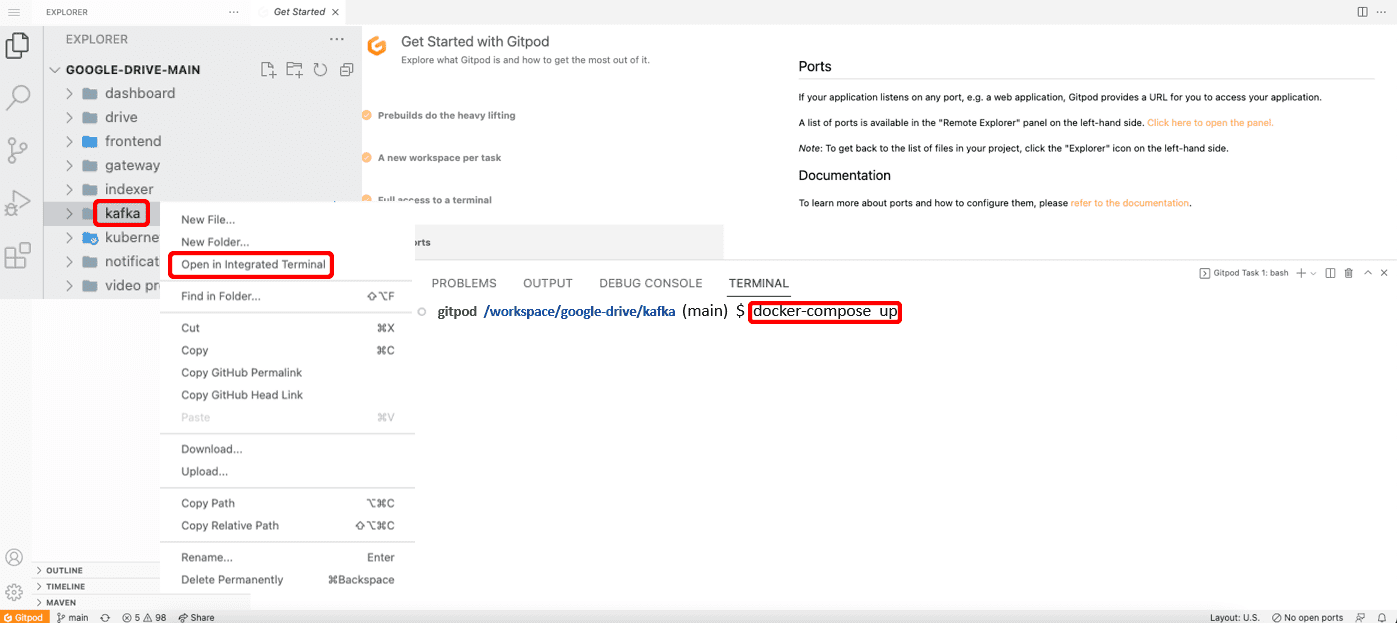Collapse all folders in Explorer icon
This screenshot has width=1397, height=630.
(347, 70)
